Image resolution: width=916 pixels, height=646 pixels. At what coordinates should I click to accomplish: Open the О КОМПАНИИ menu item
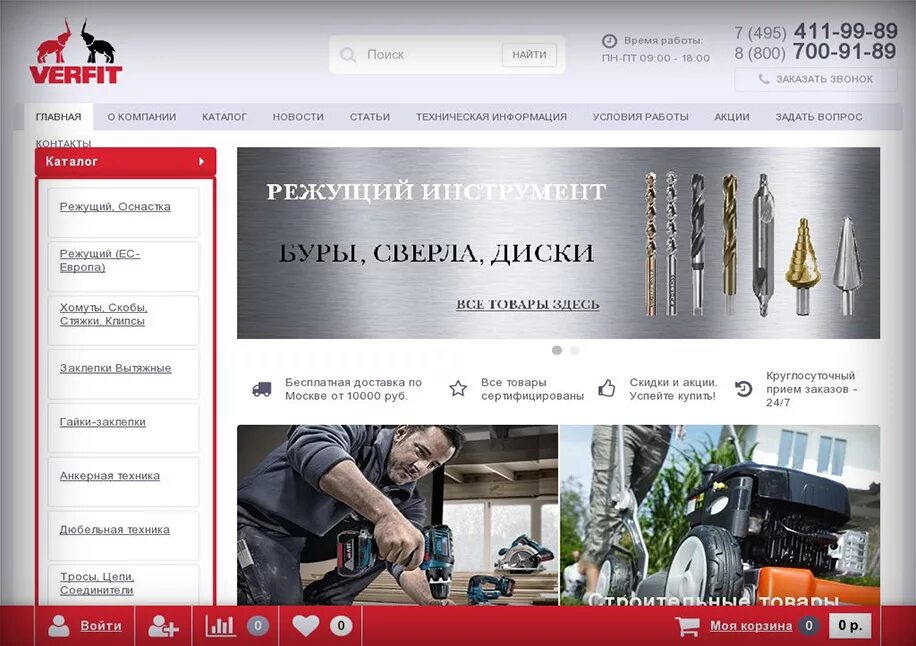[x=142, y=117]
